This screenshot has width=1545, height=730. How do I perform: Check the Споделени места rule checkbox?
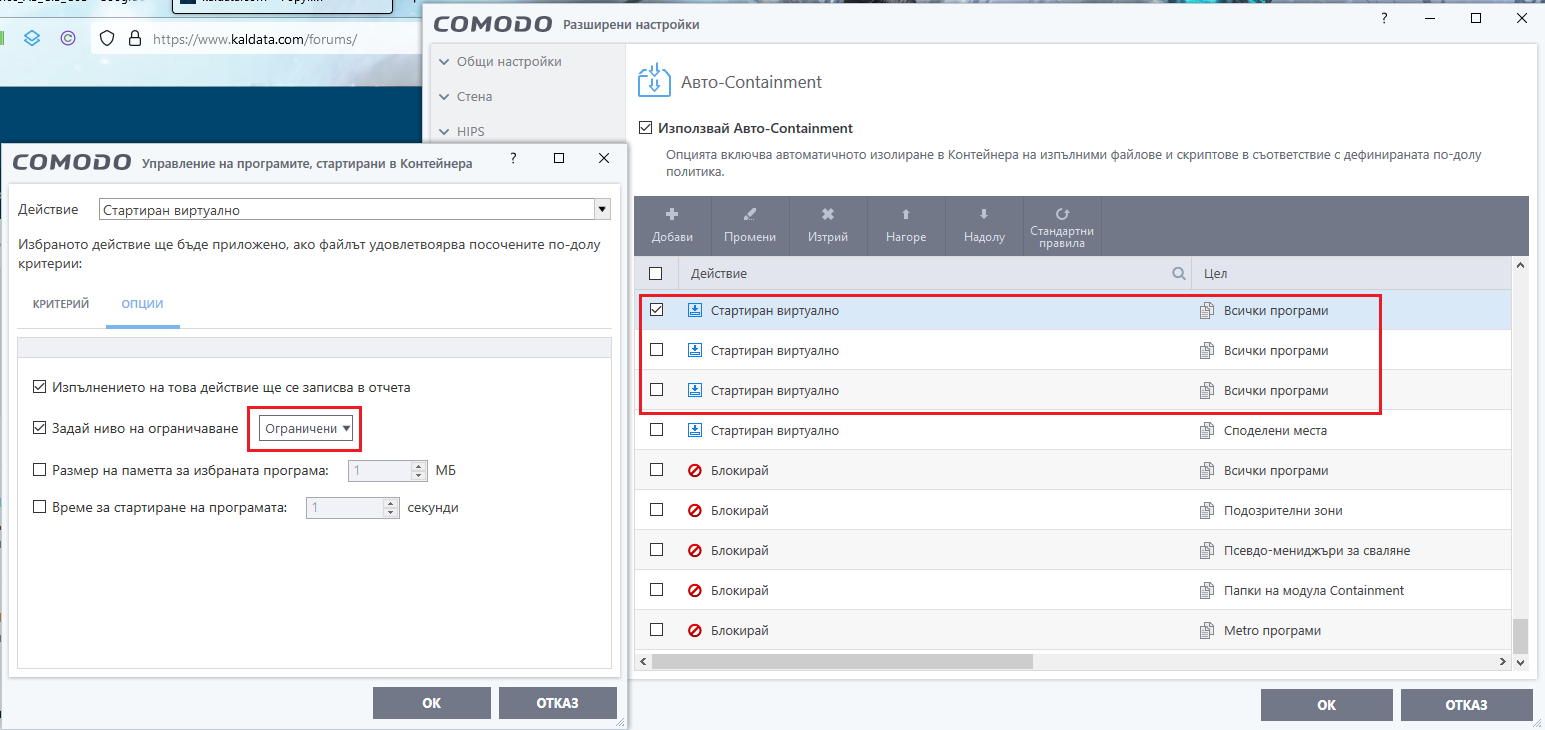click(656, 430)
